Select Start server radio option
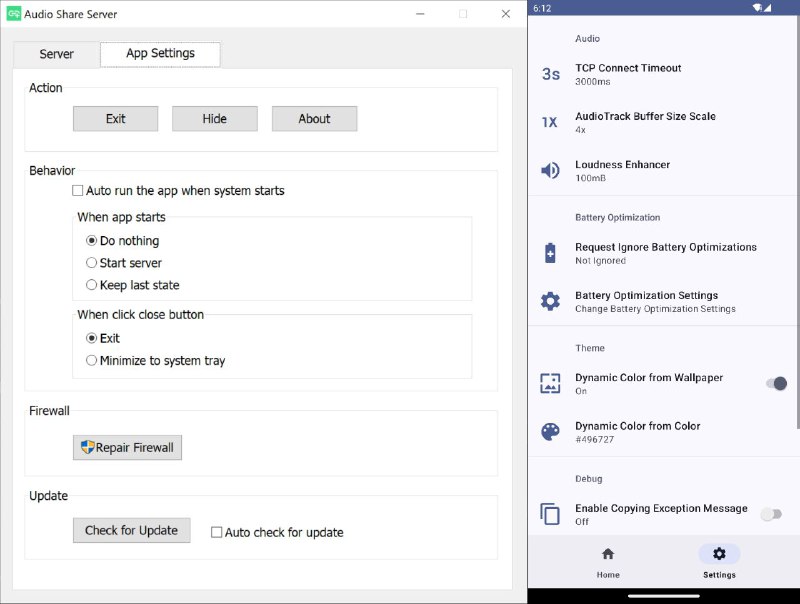 pyautogui.click(x=92, y=263)
